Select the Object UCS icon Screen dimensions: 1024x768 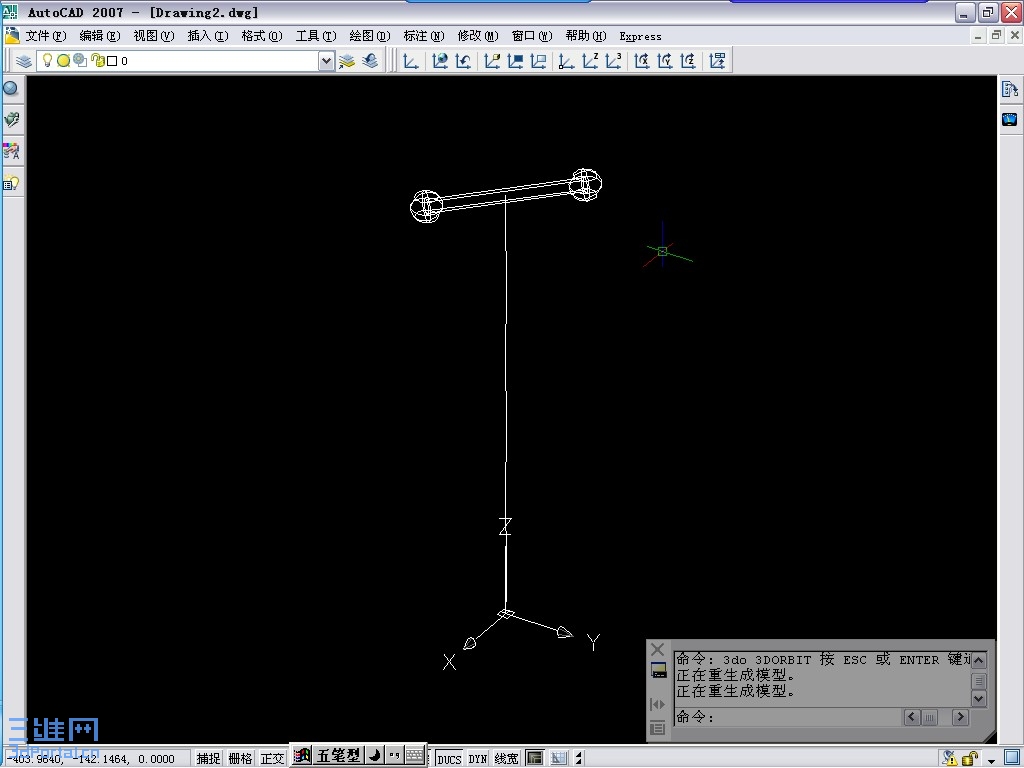[x=515, y=61]
